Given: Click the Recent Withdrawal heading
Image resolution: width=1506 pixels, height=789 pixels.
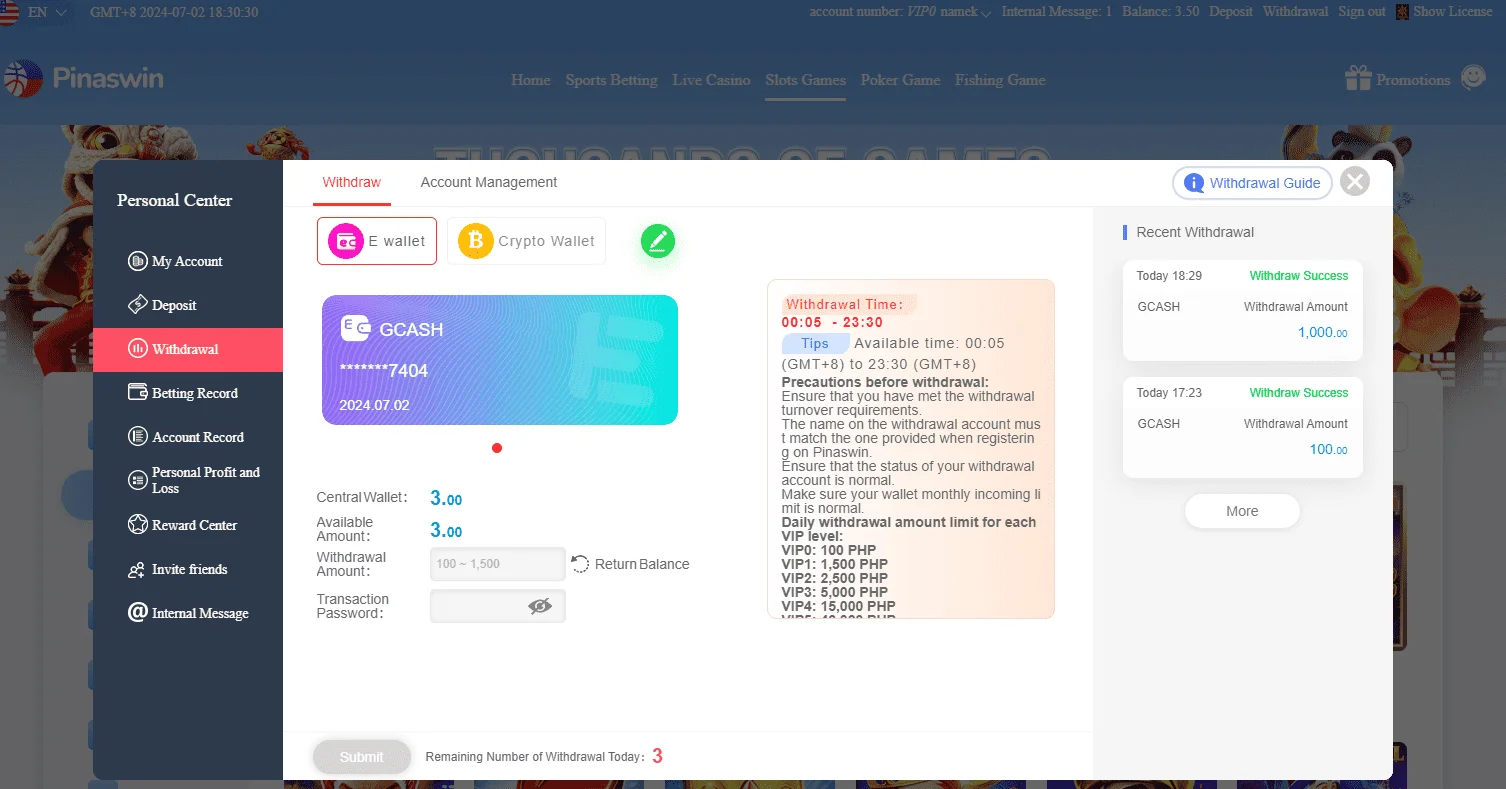Looking at the screenshot, I should click(x=1195, y=232).
